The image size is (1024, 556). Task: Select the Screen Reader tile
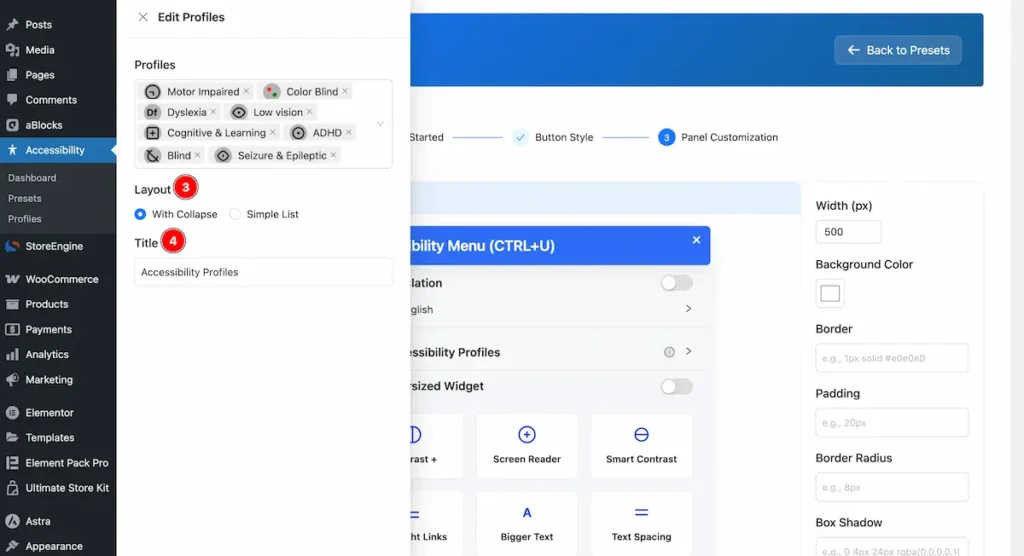pos(527,446)
